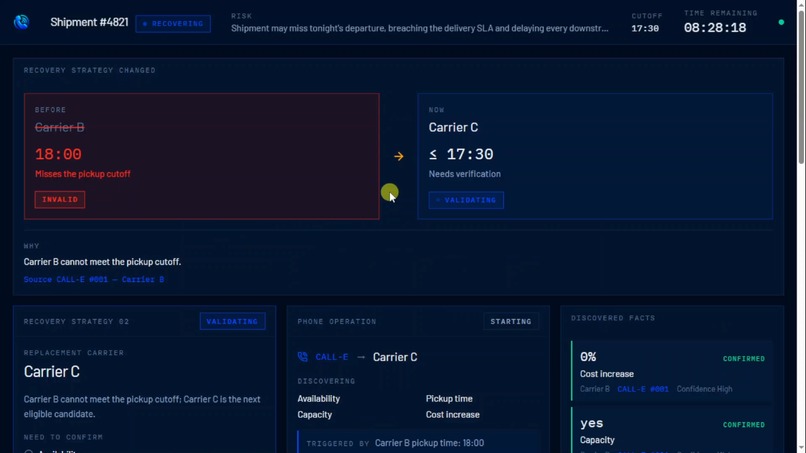Viewport: 806px width, 453px height.
Task: Click 'Needs verification' text
Action: 465,174
